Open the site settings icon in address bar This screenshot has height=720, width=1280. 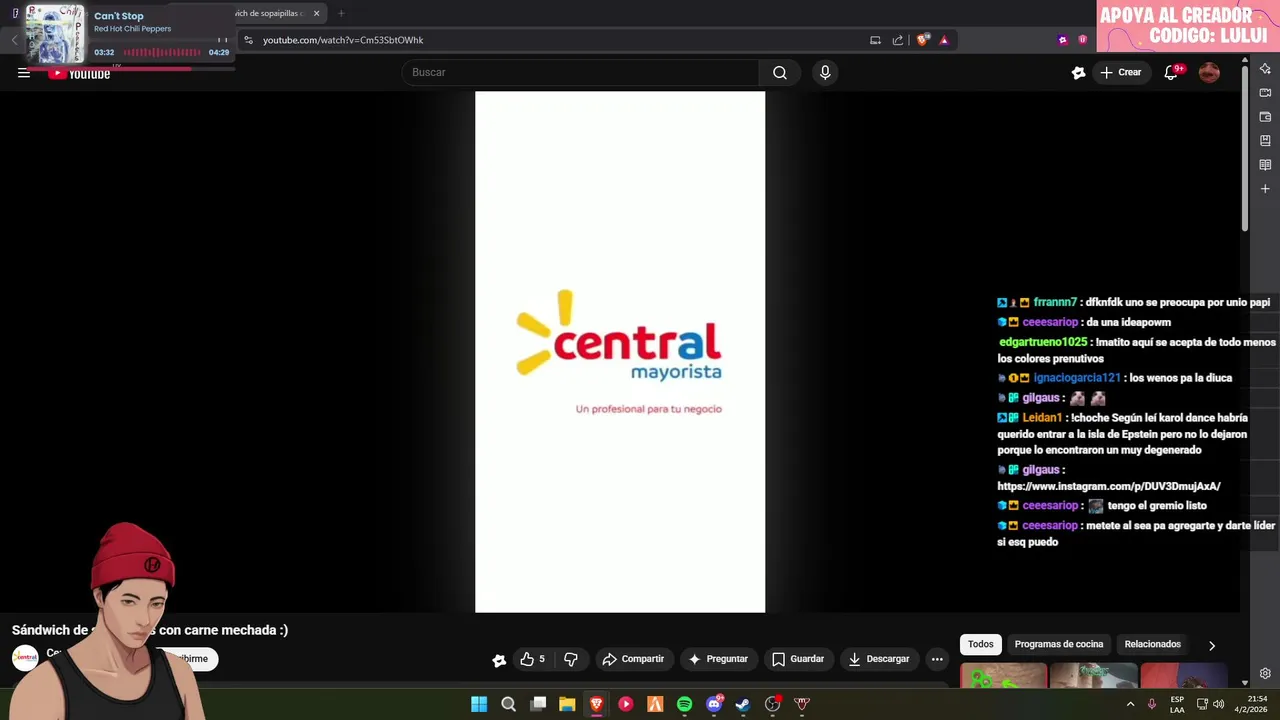tap(248, 40)
